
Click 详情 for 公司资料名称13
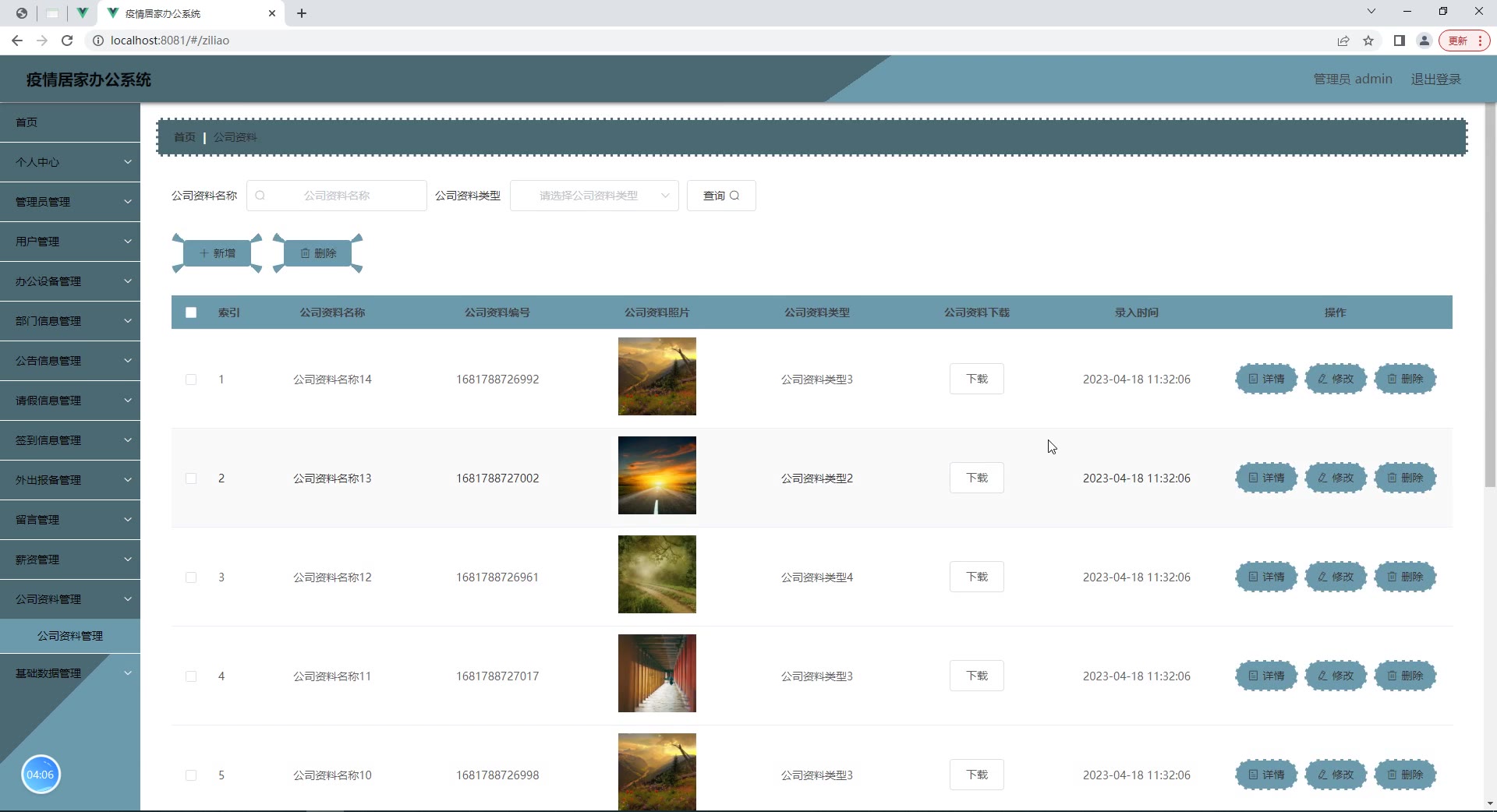point(1266,478)
